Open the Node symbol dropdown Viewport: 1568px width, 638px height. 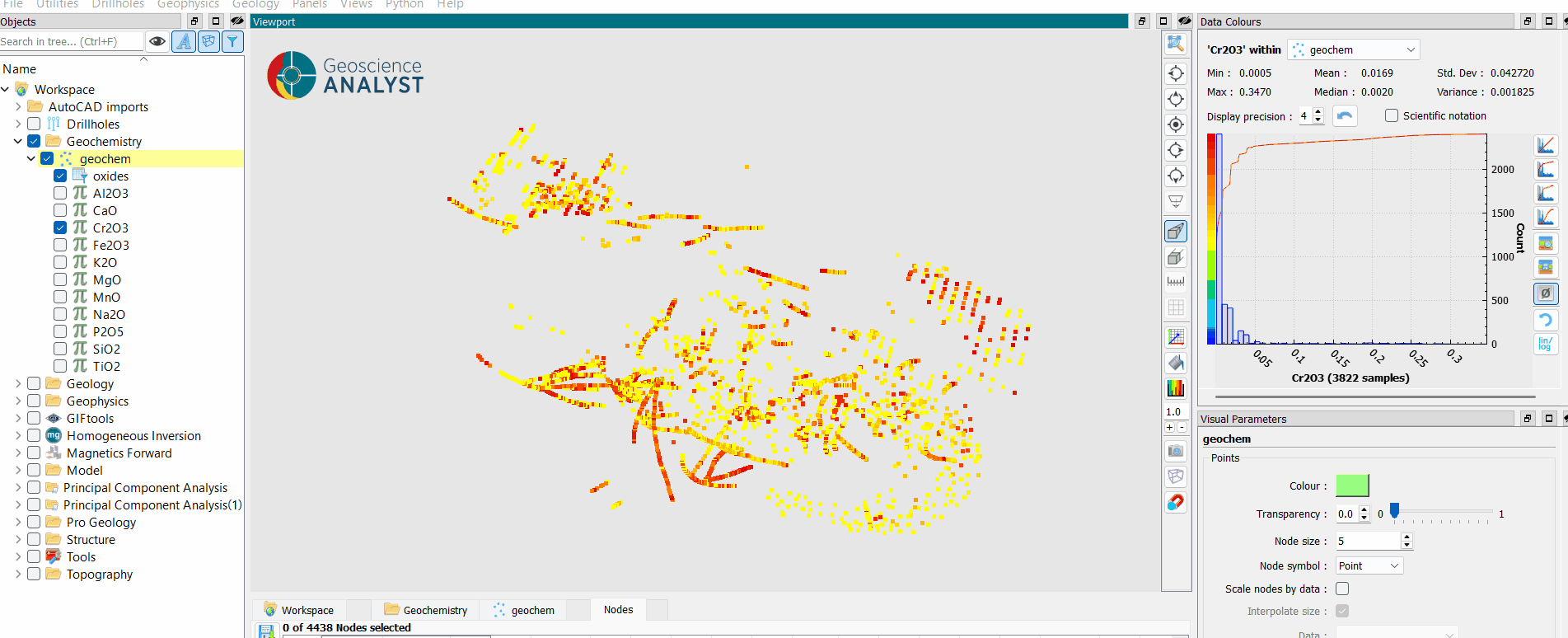point(1369,565)
